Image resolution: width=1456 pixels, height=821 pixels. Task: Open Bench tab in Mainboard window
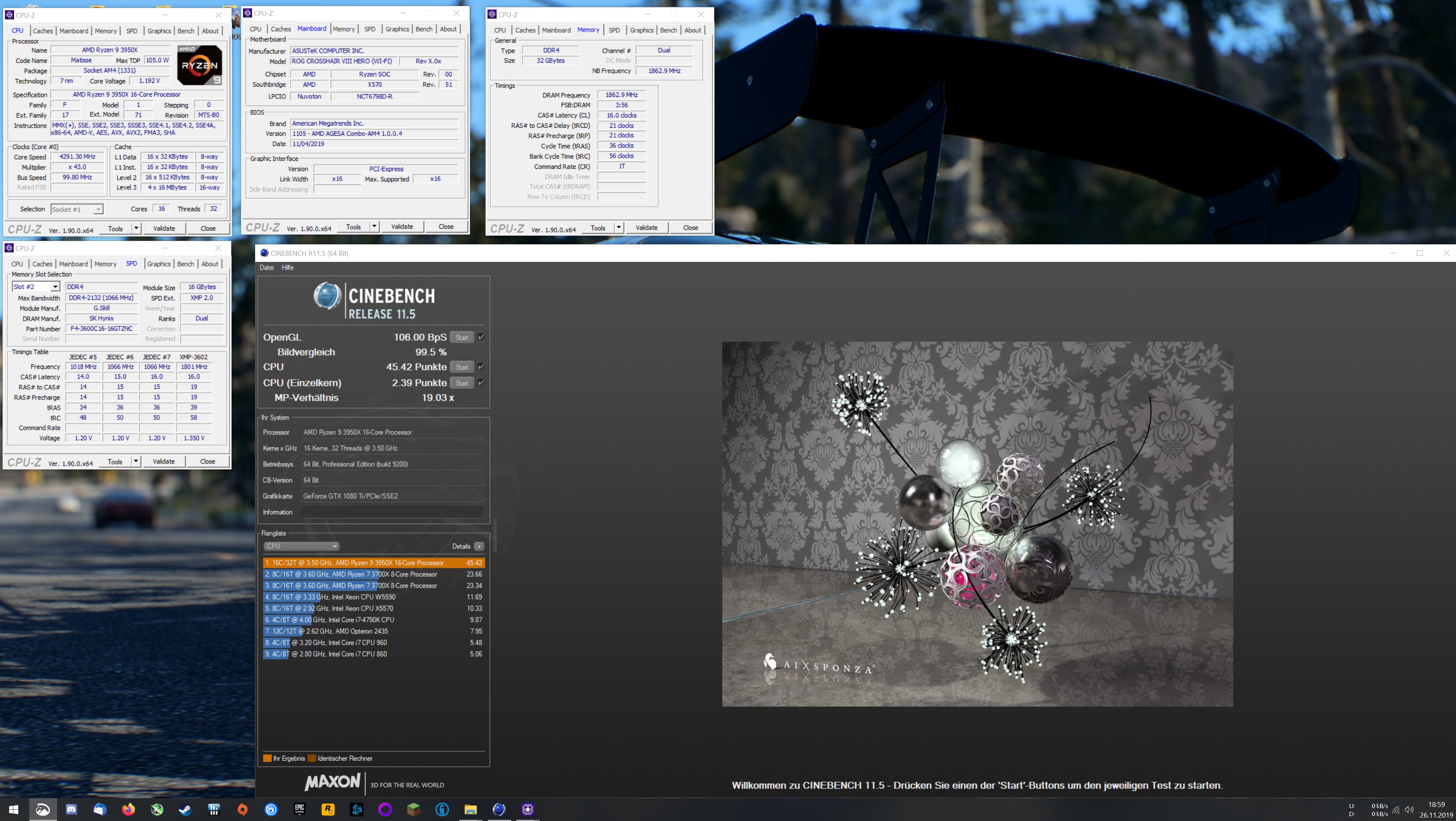coord(424,29)
